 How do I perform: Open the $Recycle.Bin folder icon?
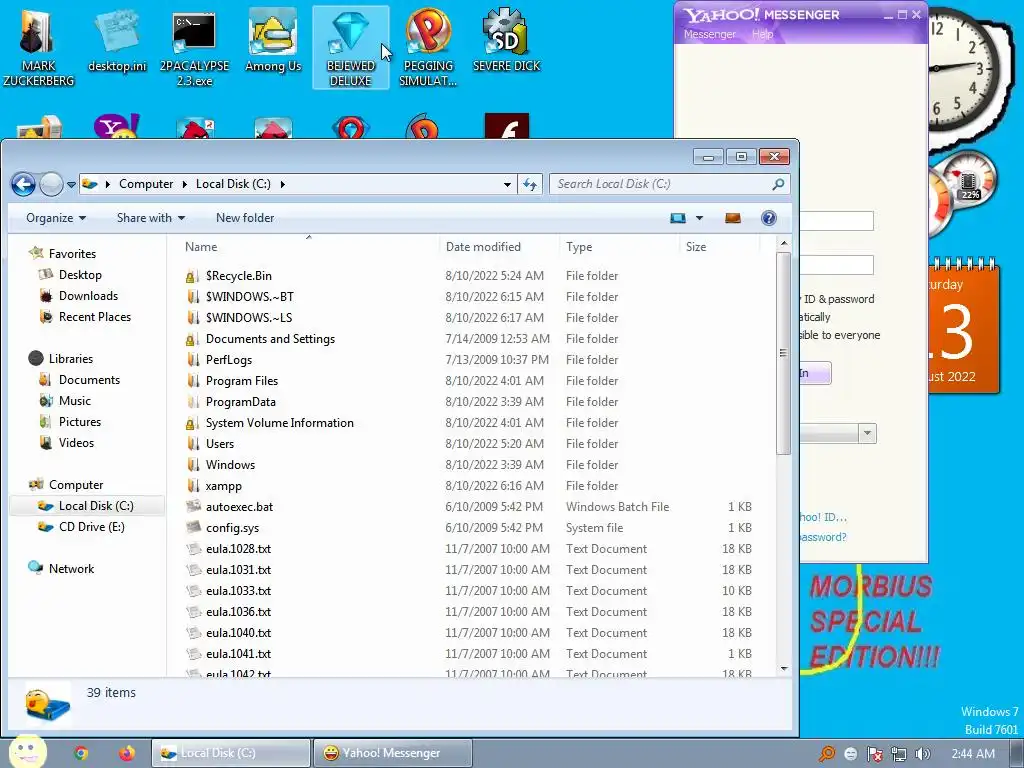tap(191, 276)
